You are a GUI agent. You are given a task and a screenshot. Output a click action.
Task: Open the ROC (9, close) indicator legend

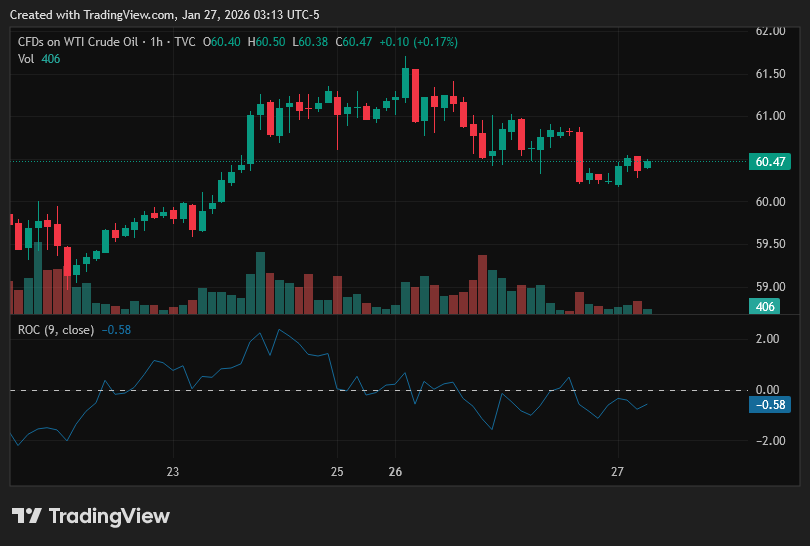pos(56,330)
